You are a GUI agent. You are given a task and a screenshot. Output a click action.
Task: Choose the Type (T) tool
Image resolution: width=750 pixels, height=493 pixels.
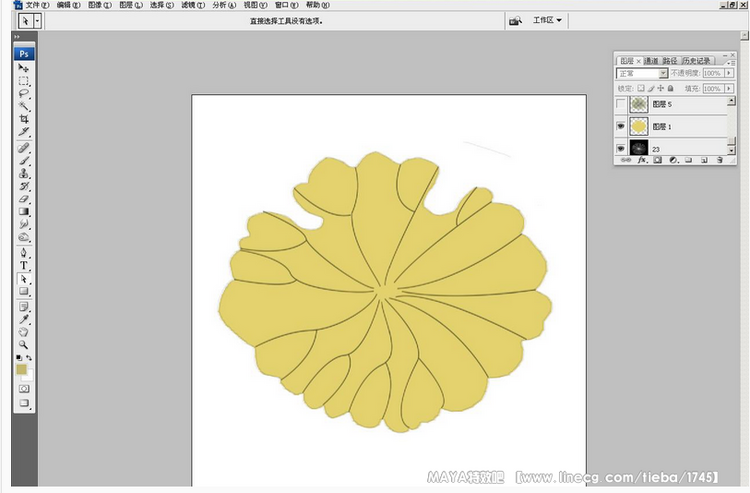(24, 265)
